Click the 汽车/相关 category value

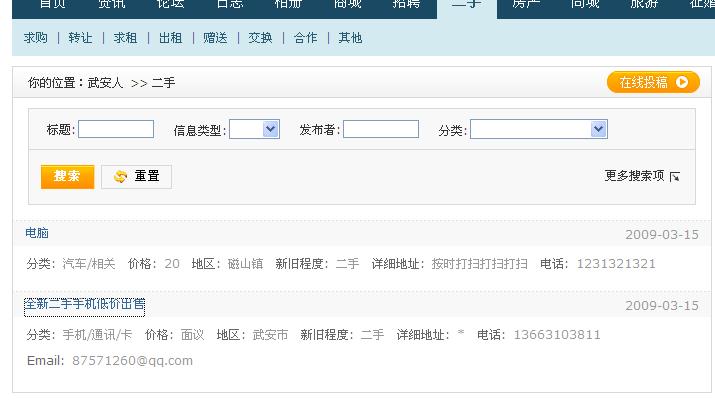click(89, 264)
